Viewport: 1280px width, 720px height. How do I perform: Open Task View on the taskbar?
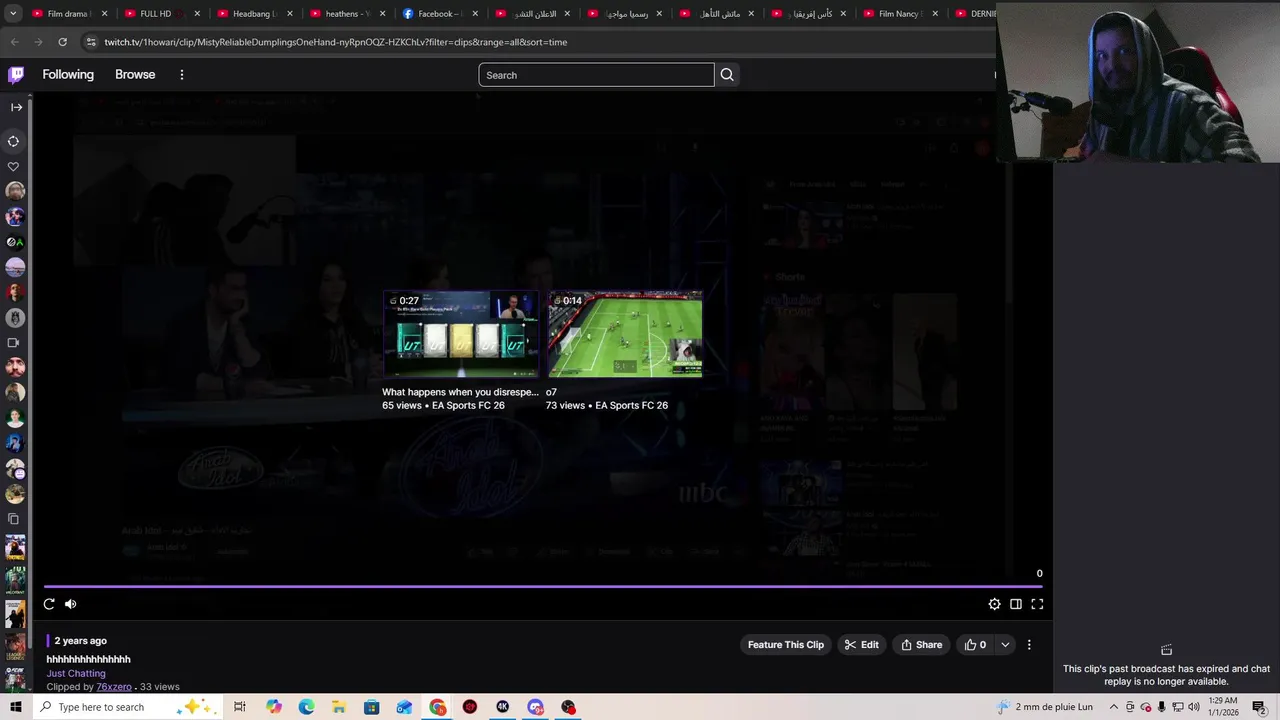[x=240, y=707]
